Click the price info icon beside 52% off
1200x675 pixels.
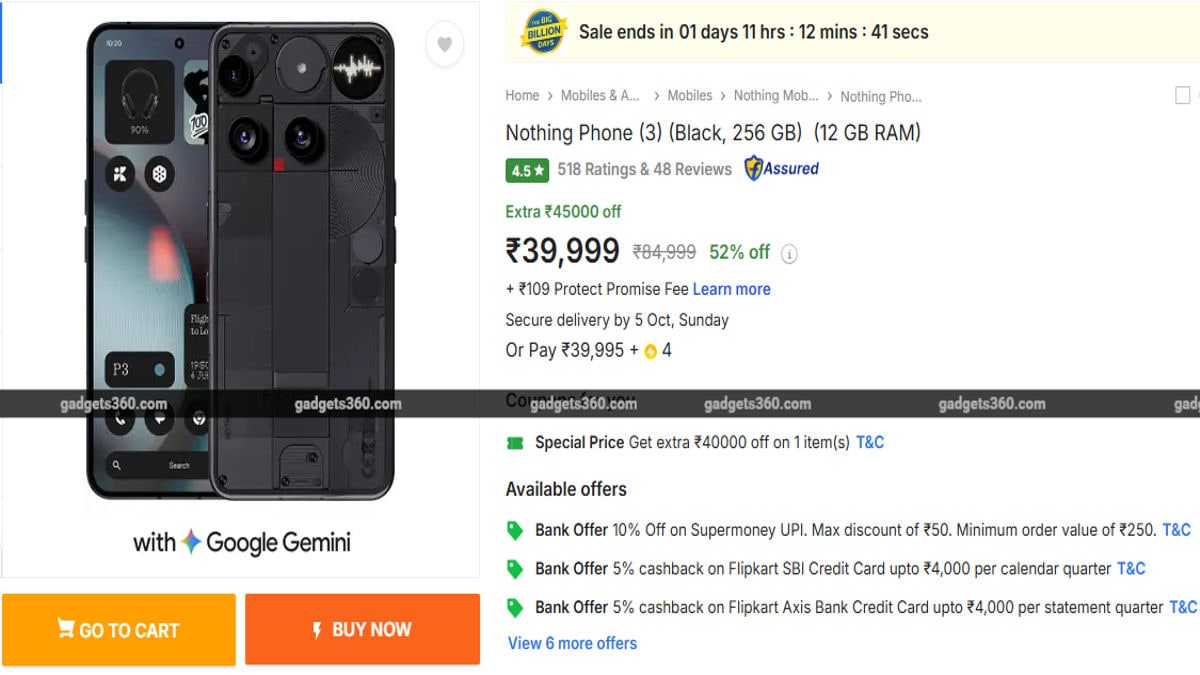[789, 254]
